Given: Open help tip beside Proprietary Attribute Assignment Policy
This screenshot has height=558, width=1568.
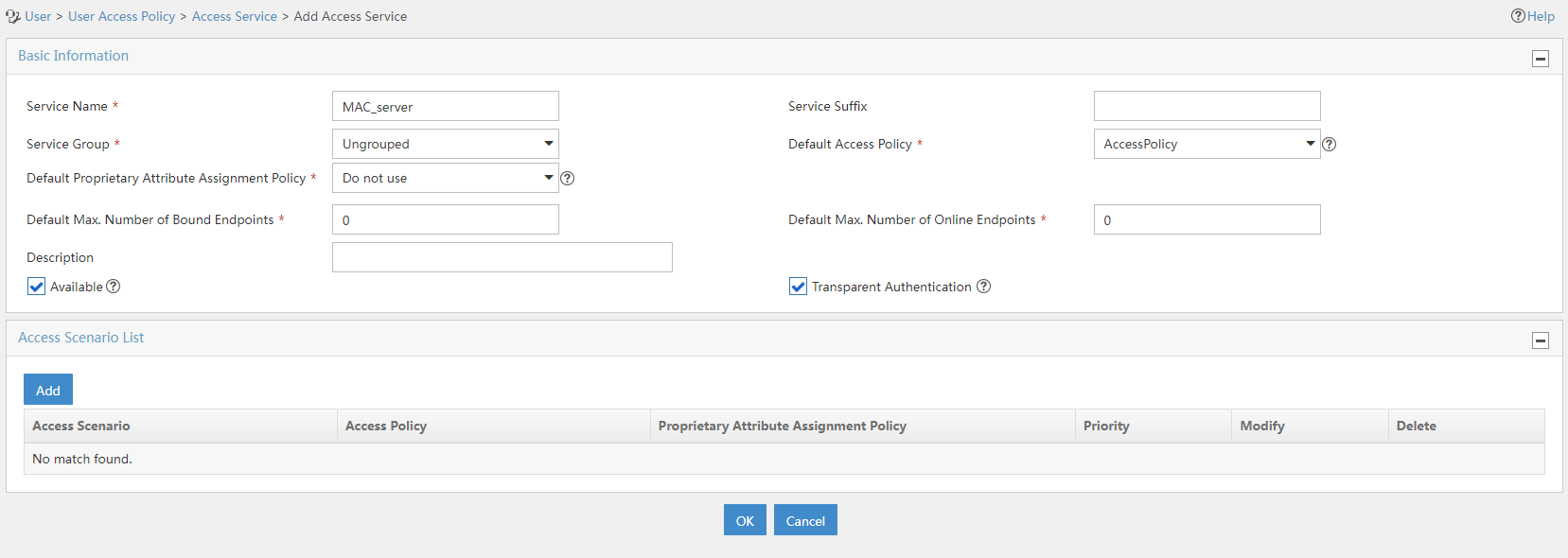Looking at the screenshot, I should coord(567,179).
